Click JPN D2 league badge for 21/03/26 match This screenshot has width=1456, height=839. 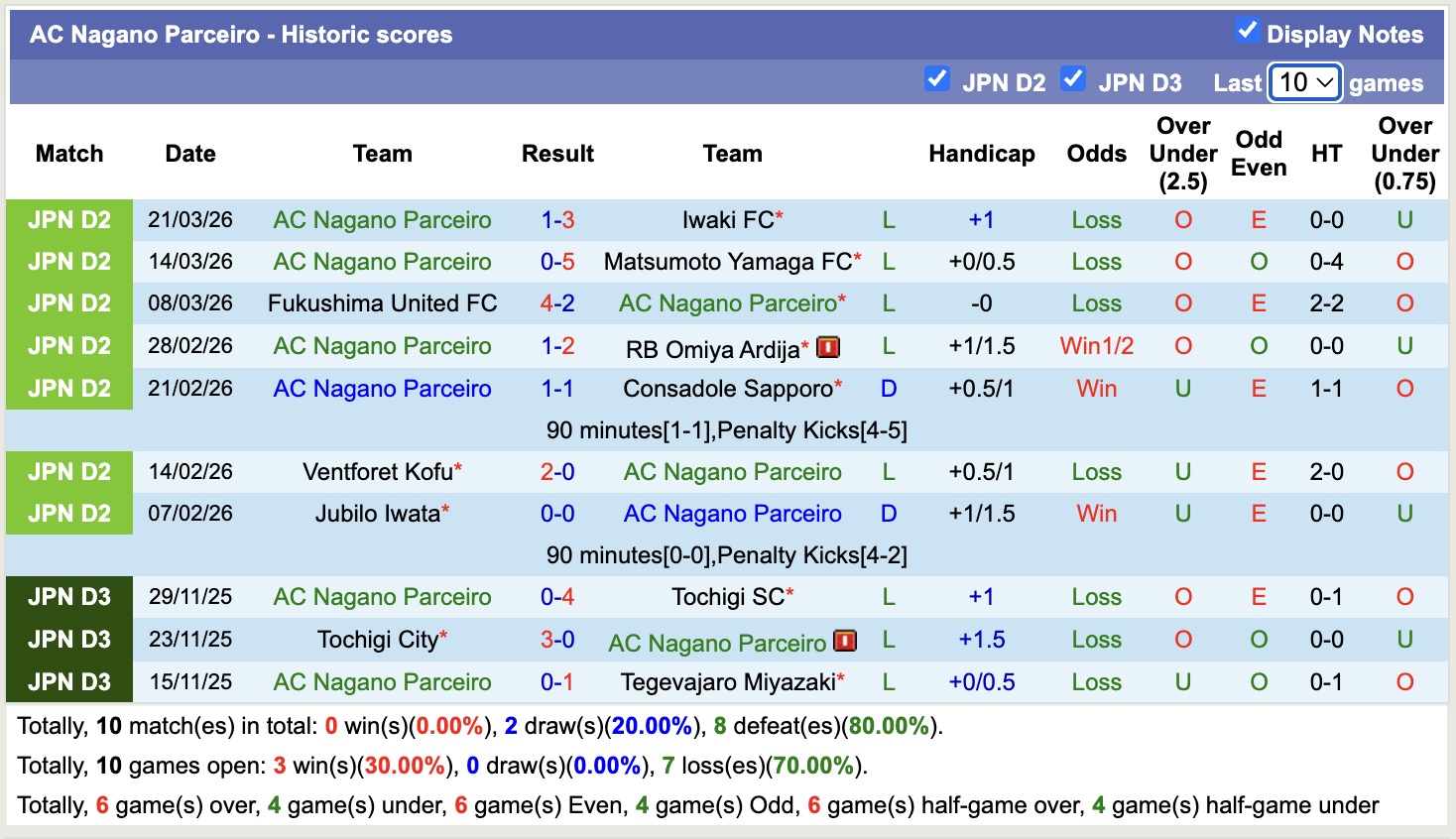(69, 220)
